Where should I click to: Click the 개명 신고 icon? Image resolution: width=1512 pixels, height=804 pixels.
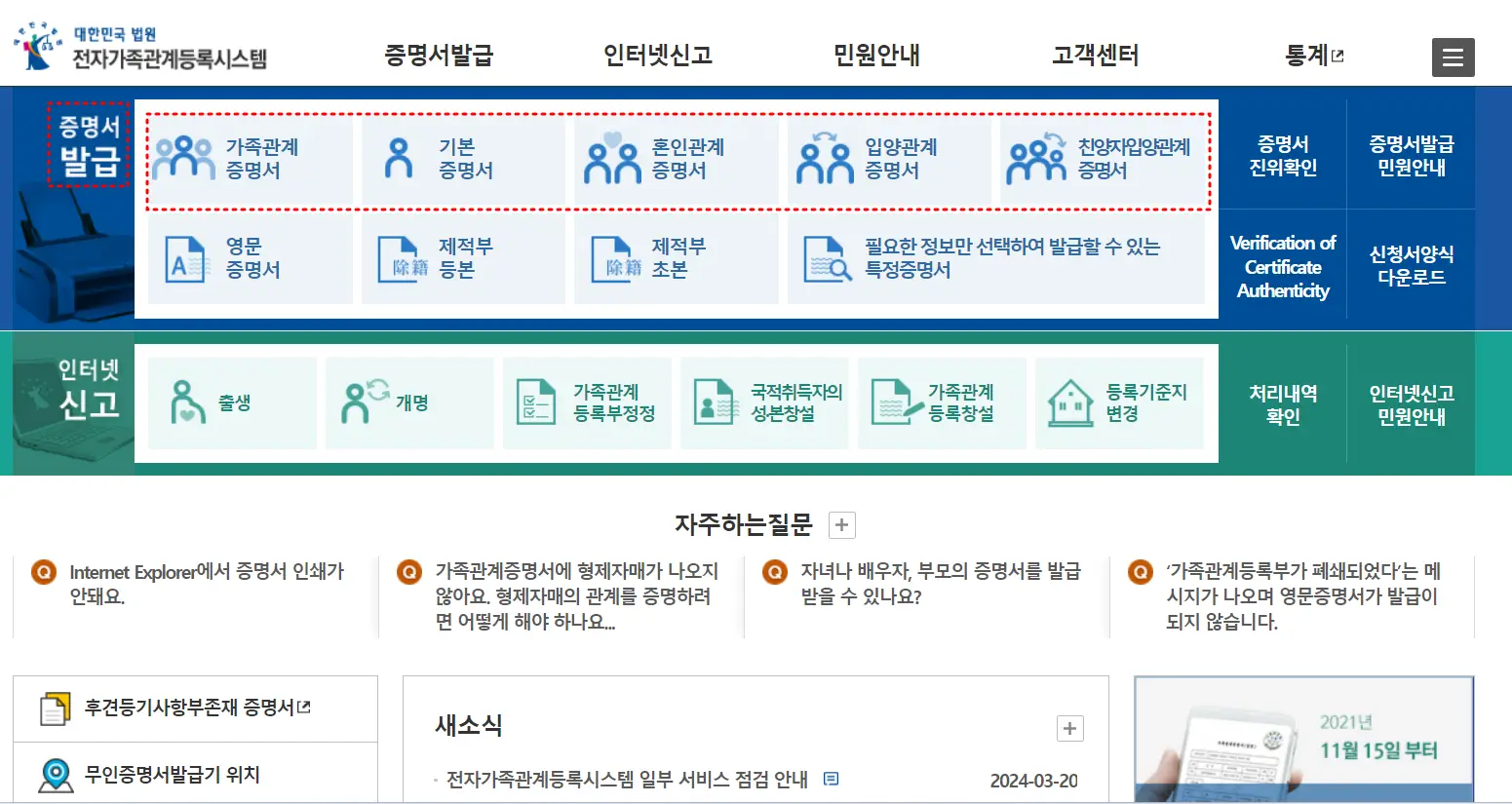(x=409, y=402)
